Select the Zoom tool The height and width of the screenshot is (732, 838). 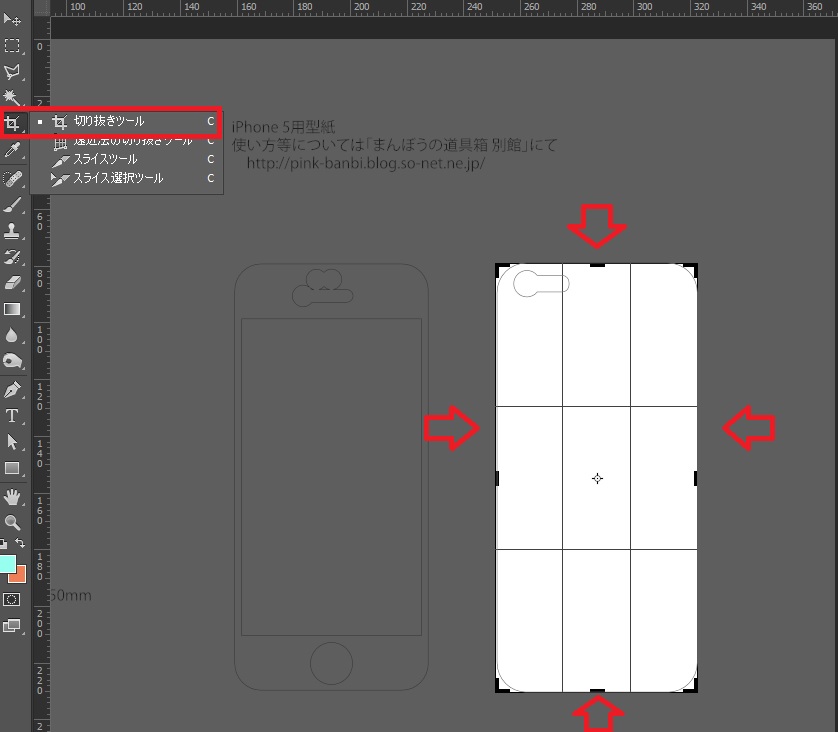(12, 522)
